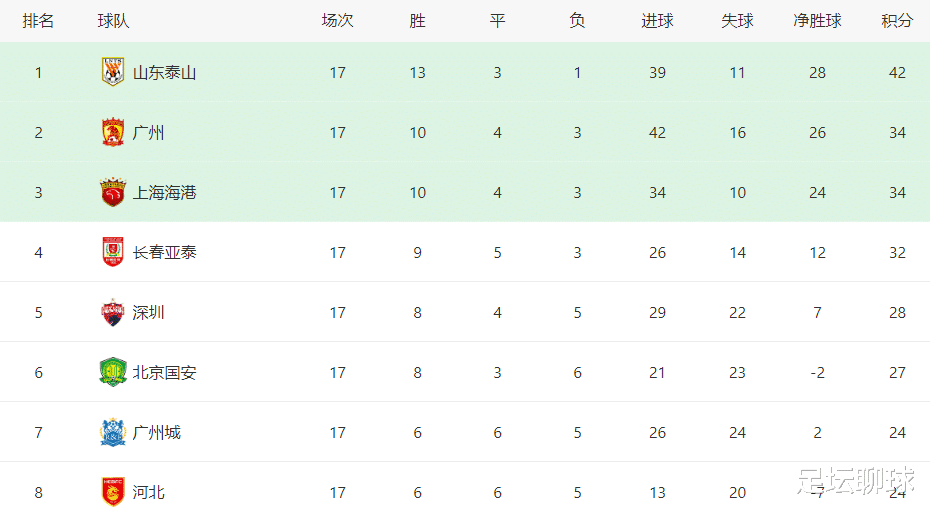Screen dimensions: 930x515
Task: Click the Shenzhen club logo
Action: 113,312
